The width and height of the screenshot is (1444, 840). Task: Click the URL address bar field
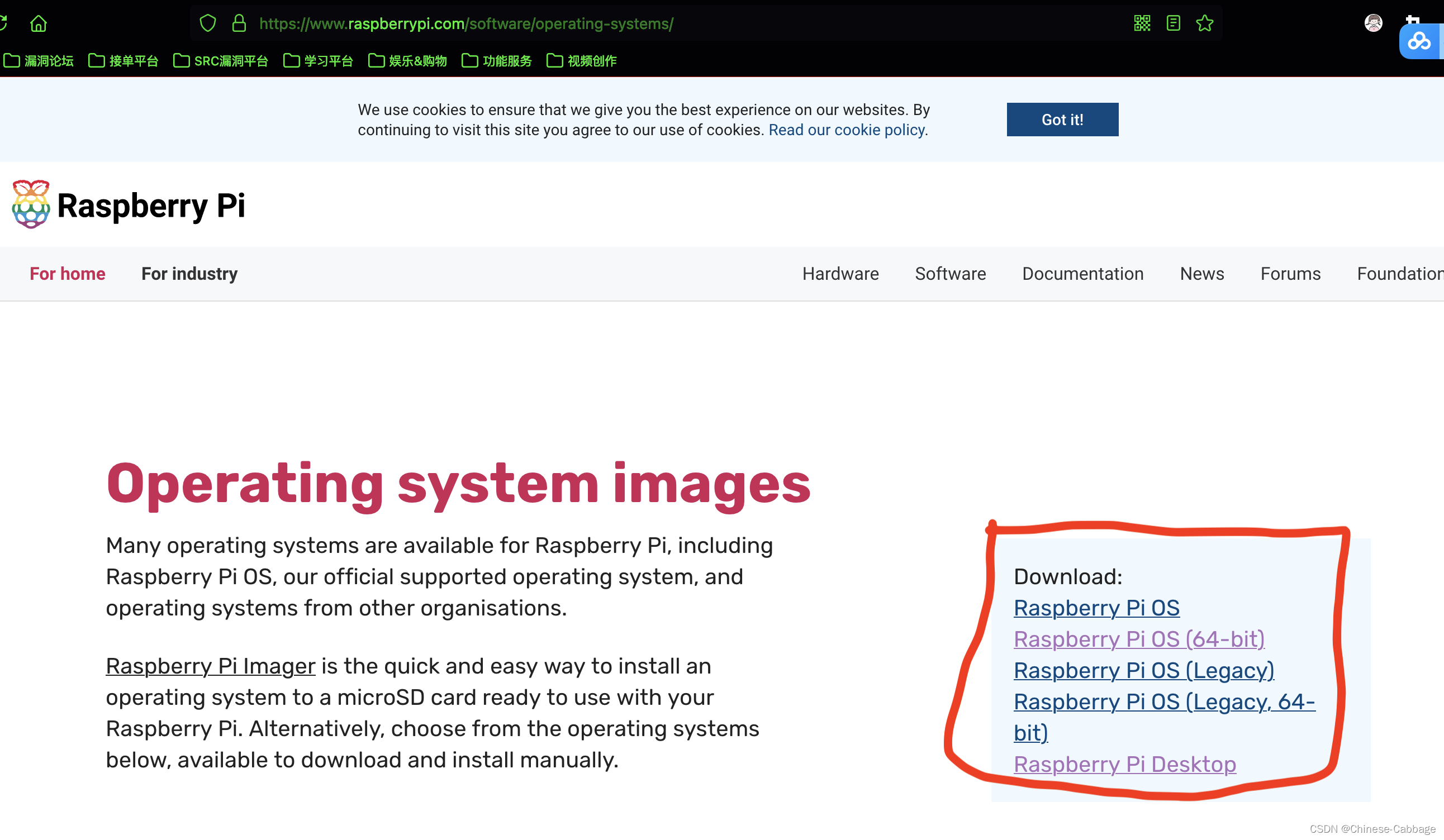[x=630, y=23]
